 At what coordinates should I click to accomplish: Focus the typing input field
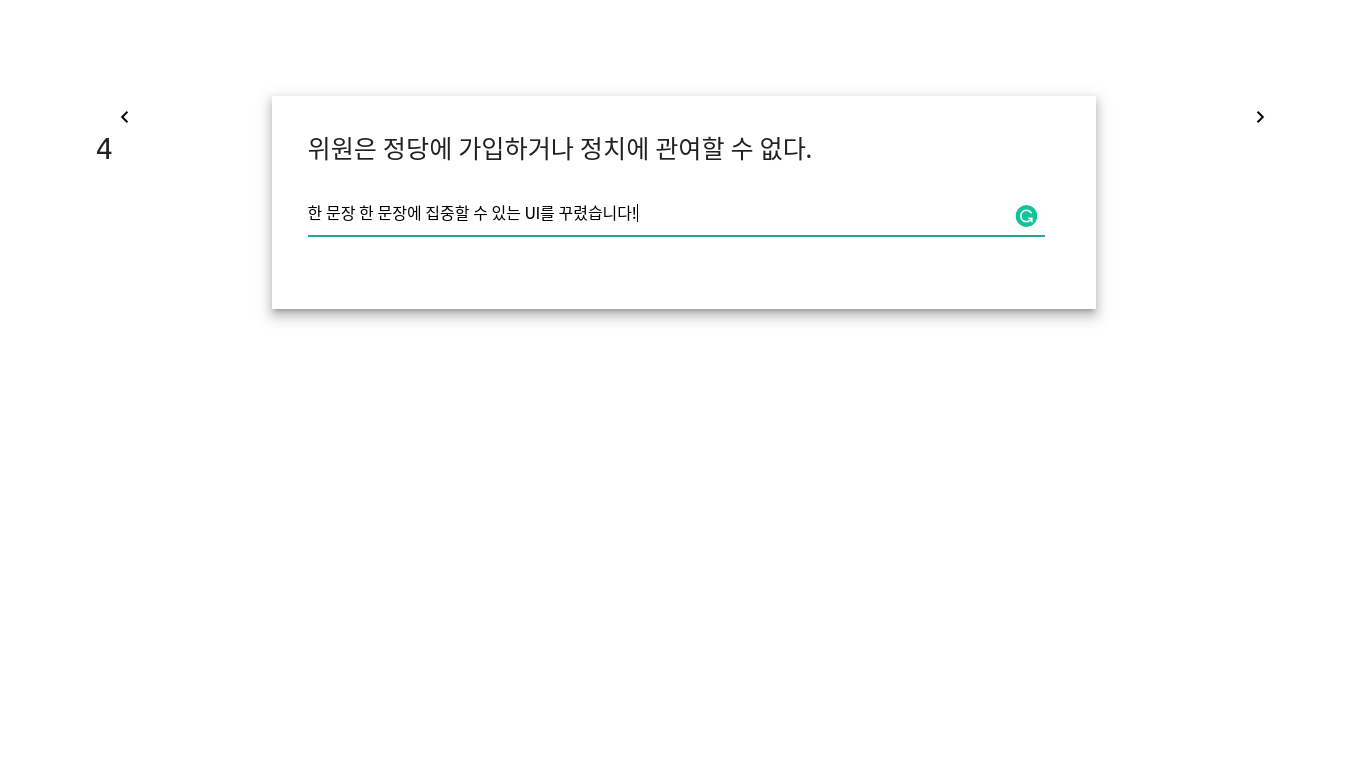click(x=676, y=213)
